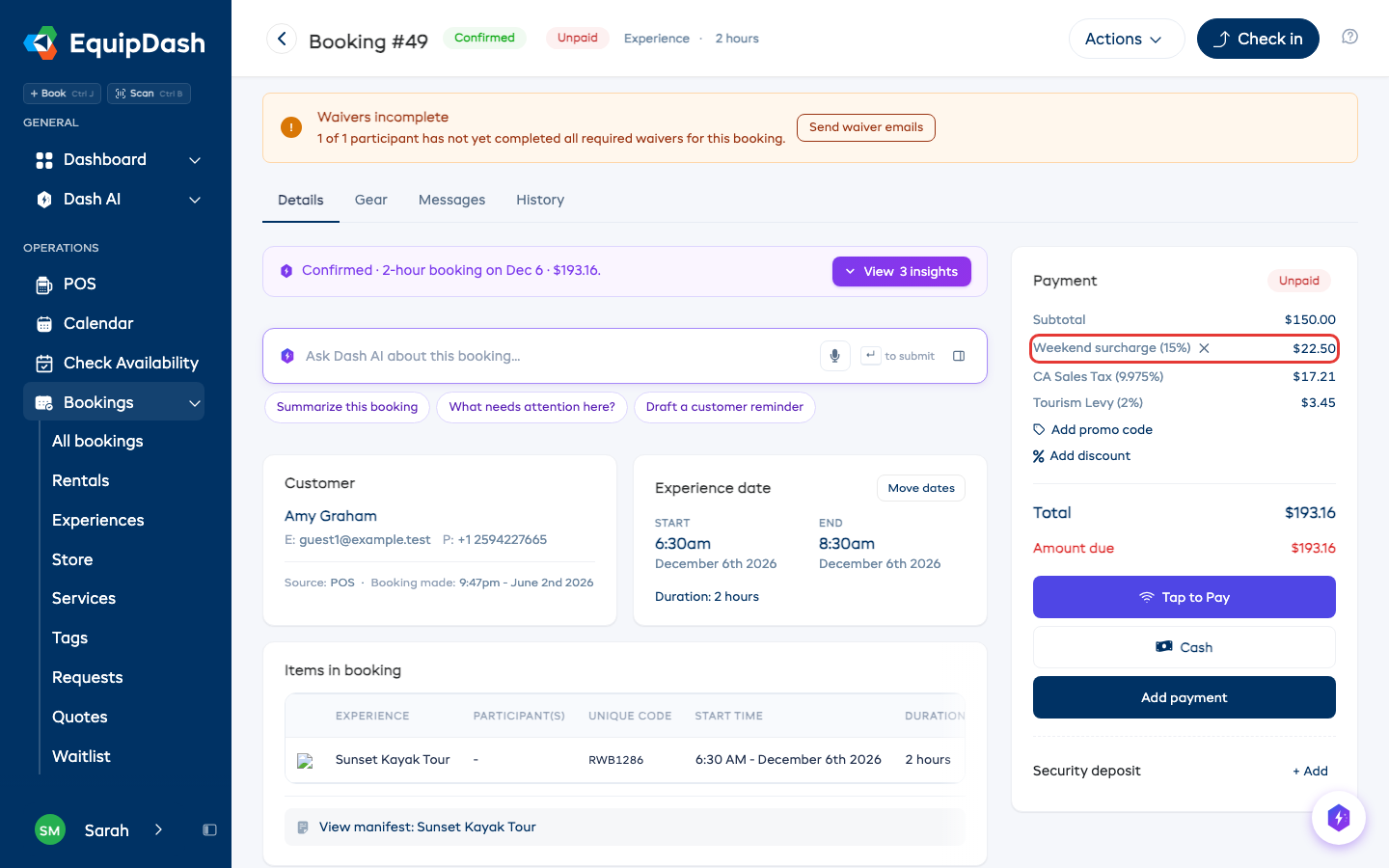Click Add promo code
Image resolution: width=1389 pixels, height=868 pixels.
pos(1093,430)
